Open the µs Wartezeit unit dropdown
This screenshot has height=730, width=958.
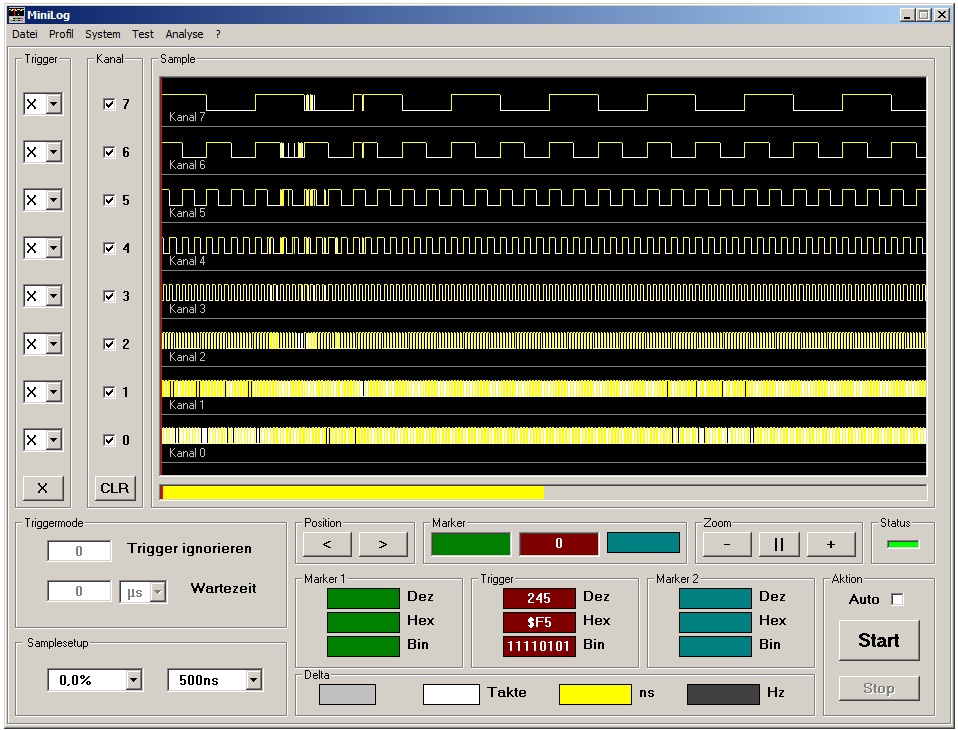pos(158,591)
